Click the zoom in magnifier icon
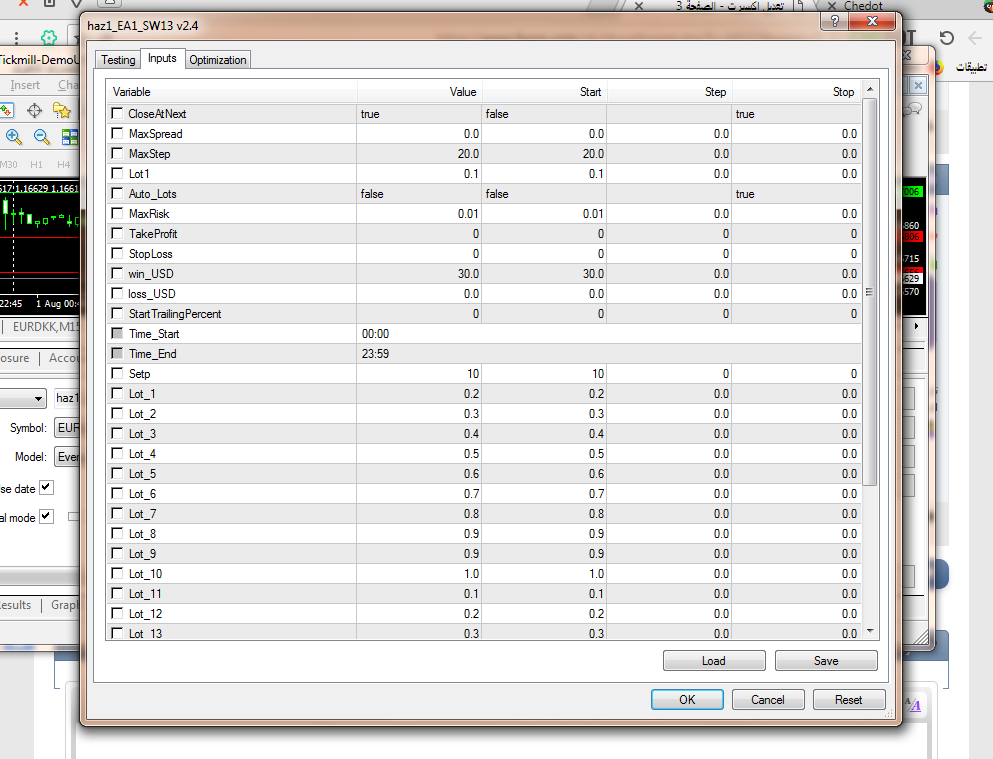The image size is (993, 759). pyautogui.click(x=14, y=137)
